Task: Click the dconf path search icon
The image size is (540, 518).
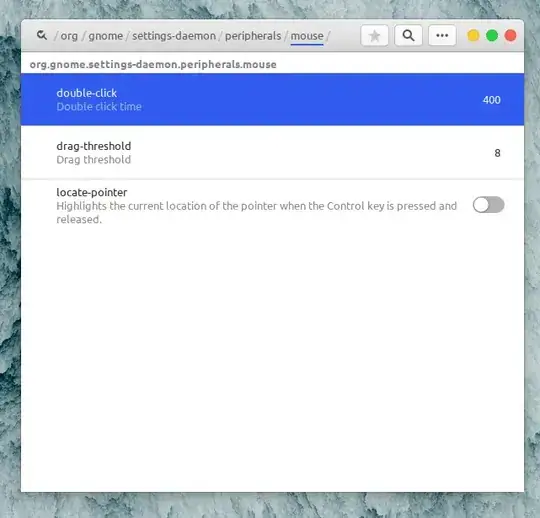Action: pyautogui.click(x=42, y=35)
